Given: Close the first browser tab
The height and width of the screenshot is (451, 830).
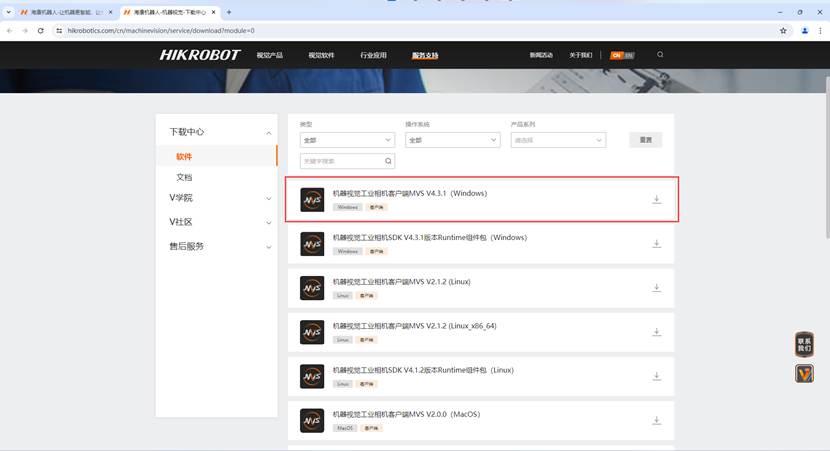Looking at the screenshot, I should click(110, 12).
